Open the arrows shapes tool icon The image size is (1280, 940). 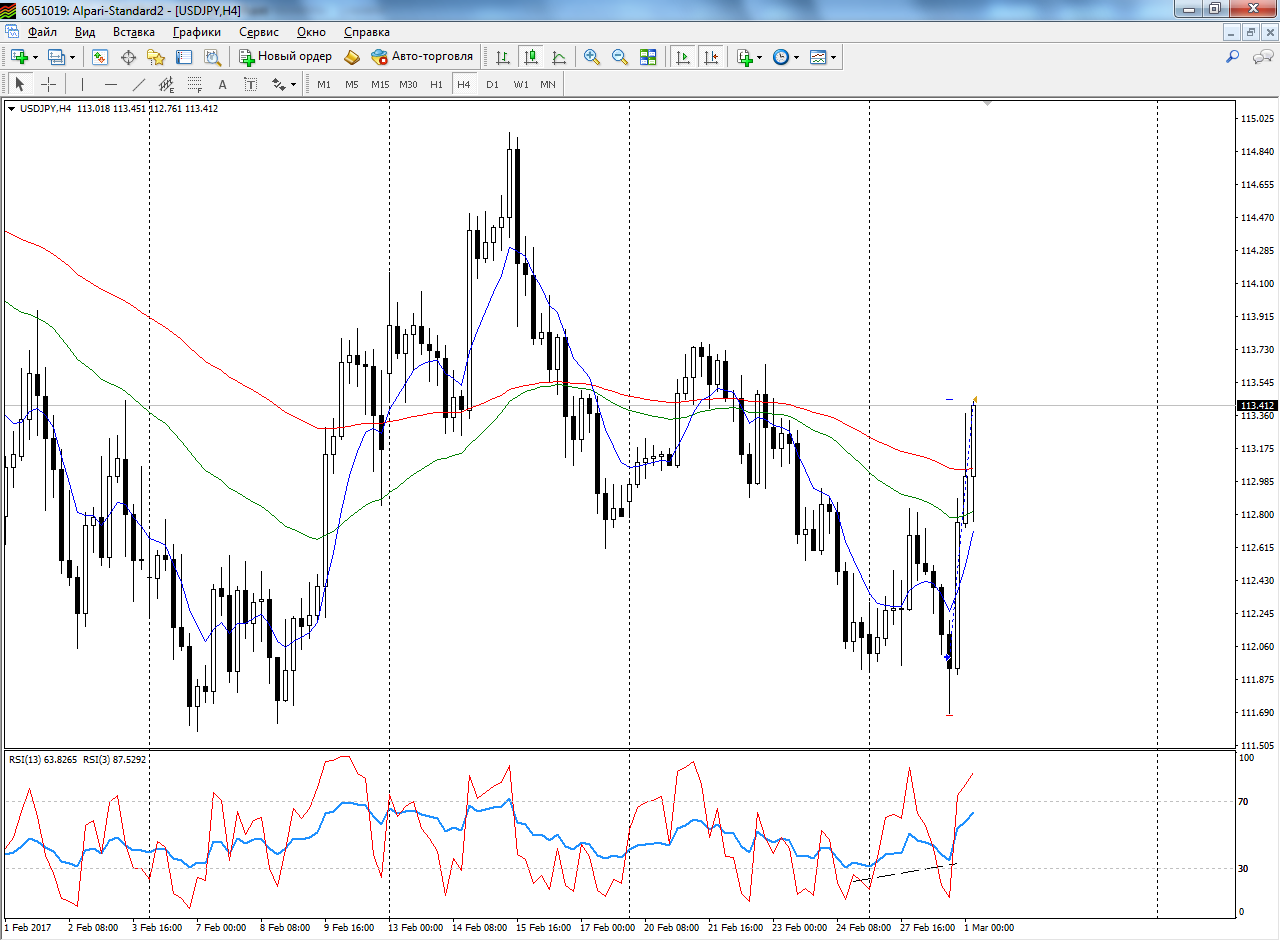(279, 84)
